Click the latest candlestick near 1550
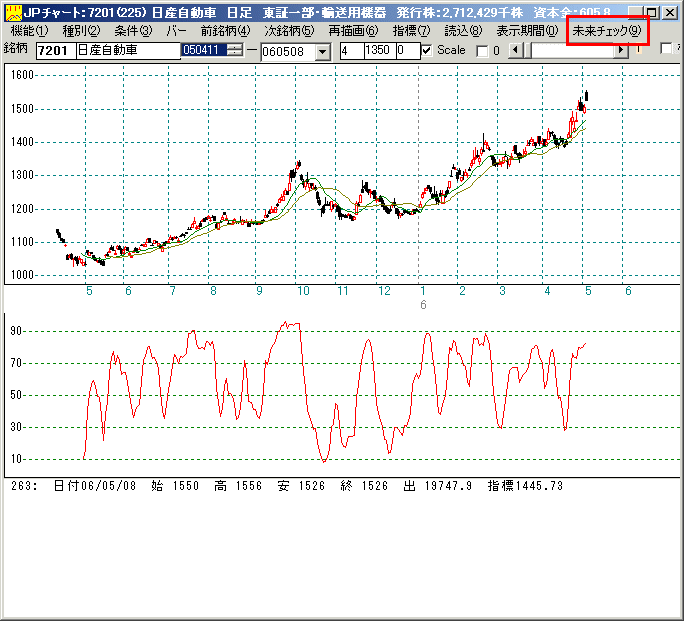 click(x=587, y=95)
